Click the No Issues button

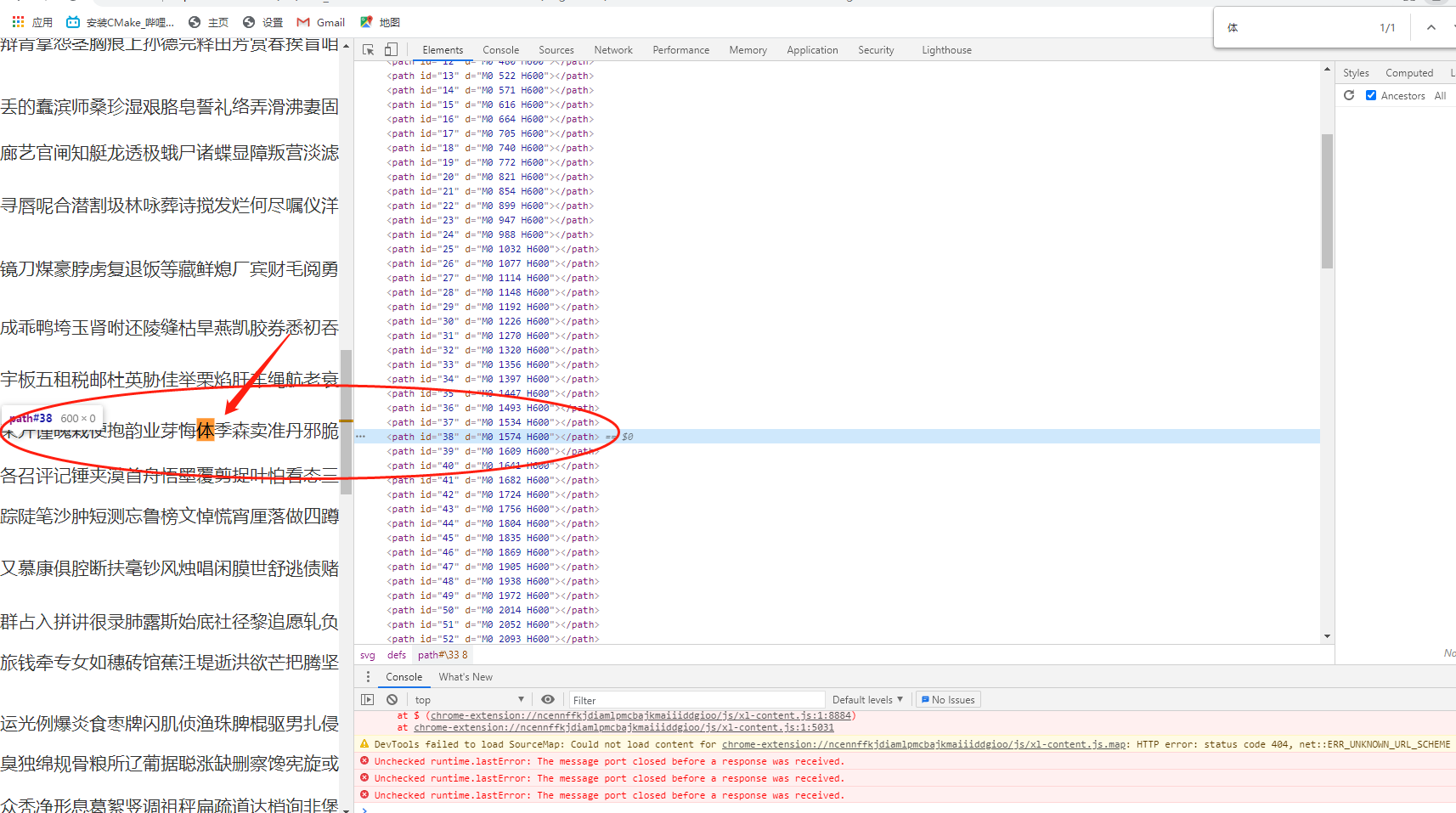click(x=948, y=700)
